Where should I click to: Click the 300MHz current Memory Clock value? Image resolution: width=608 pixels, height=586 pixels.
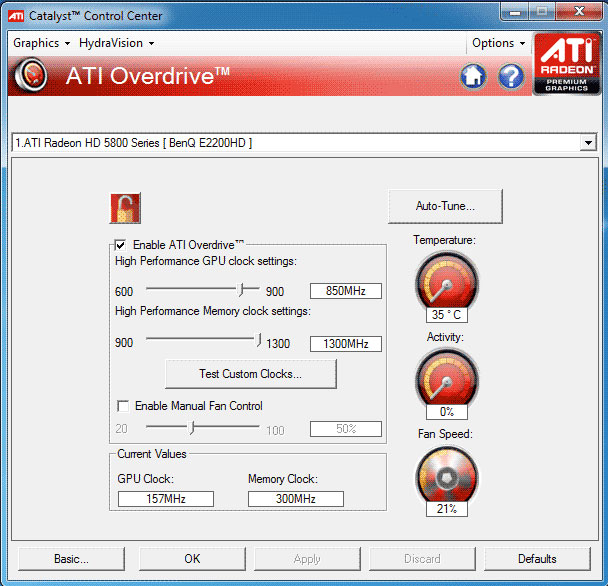pos(295,498)
